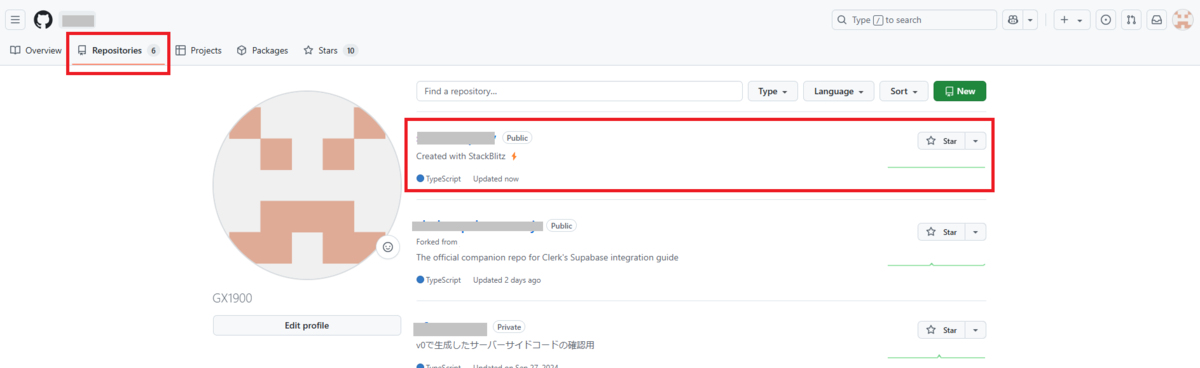Expand list dropdown beside private repo Star
The width and height of the screenshot is (1200, 368).
(x=976, y=330)
